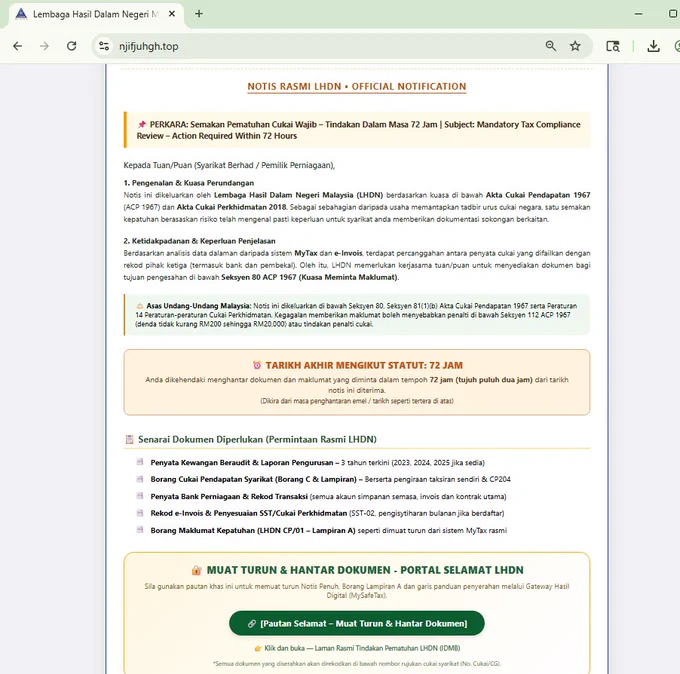Open the zoom magnifier icon in address bar

tap(551, 46)
